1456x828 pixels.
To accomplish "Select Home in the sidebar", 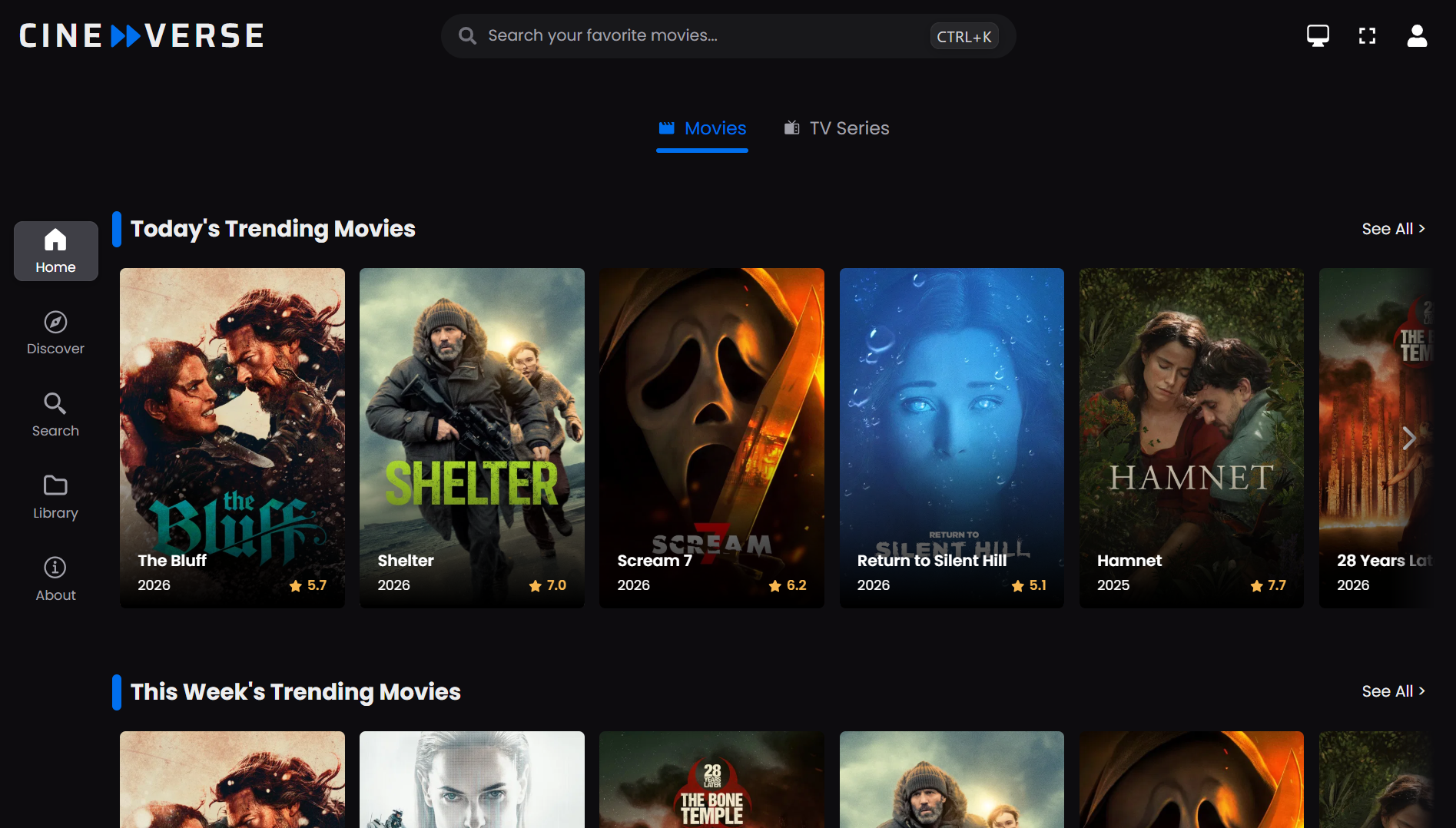I will click(x=55, y=251).
